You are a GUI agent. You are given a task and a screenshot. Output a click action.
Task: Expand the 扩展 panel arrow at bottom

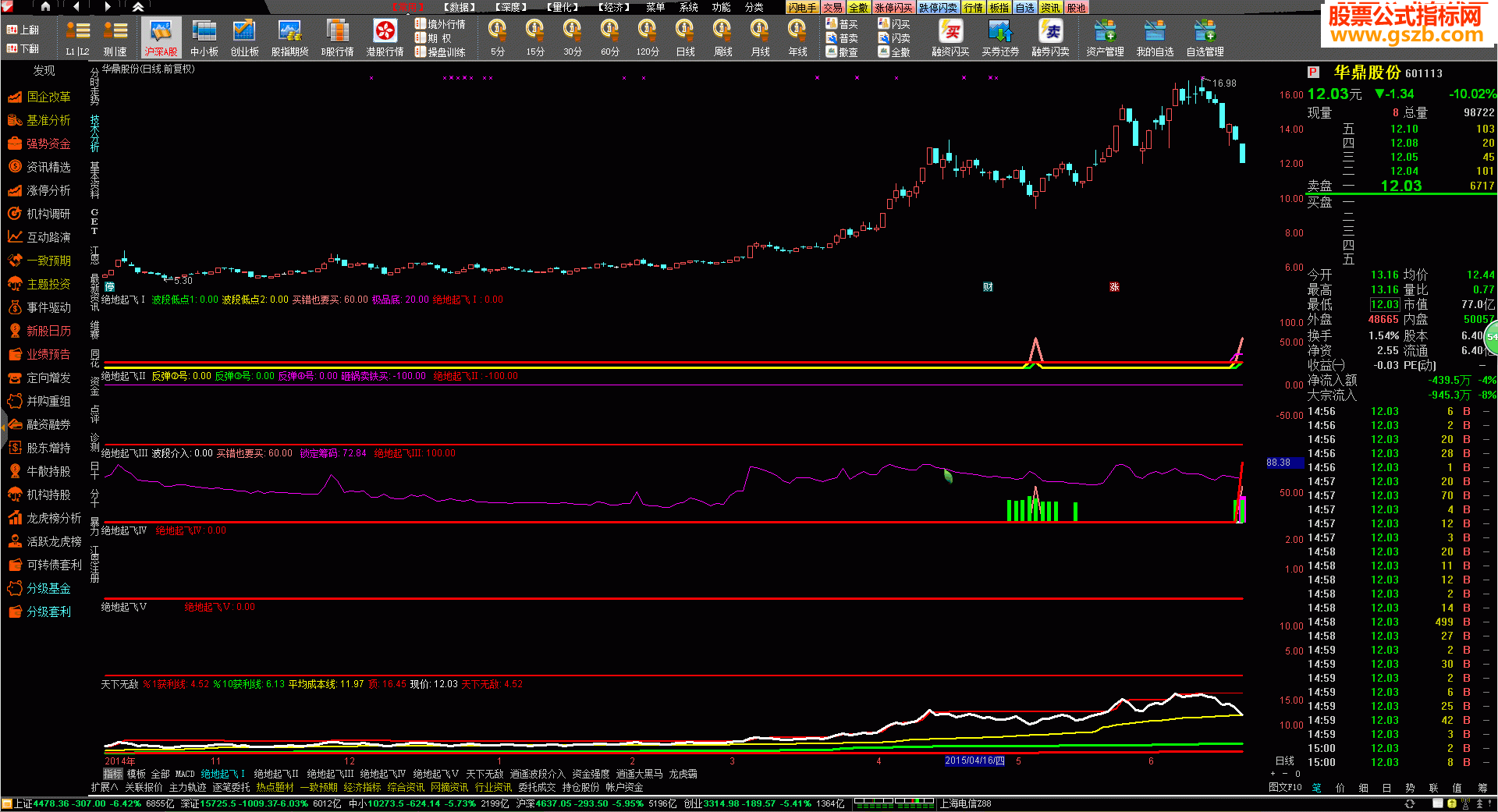click(104, 787)
